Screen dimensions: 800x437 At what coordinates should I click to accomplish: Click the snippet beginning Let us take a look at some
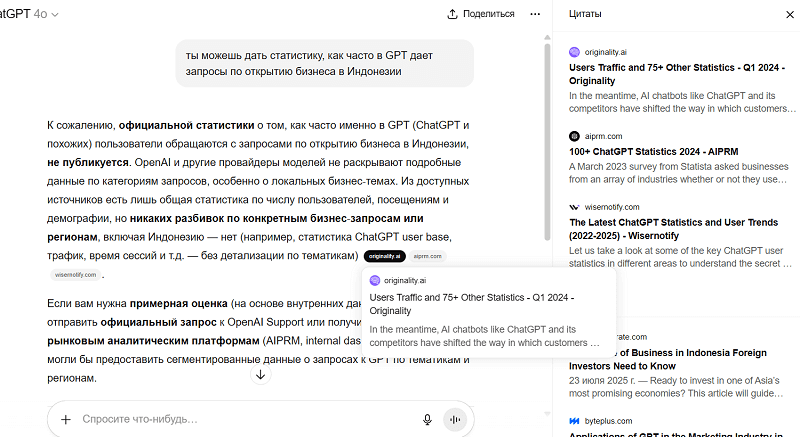pos(681,257)
